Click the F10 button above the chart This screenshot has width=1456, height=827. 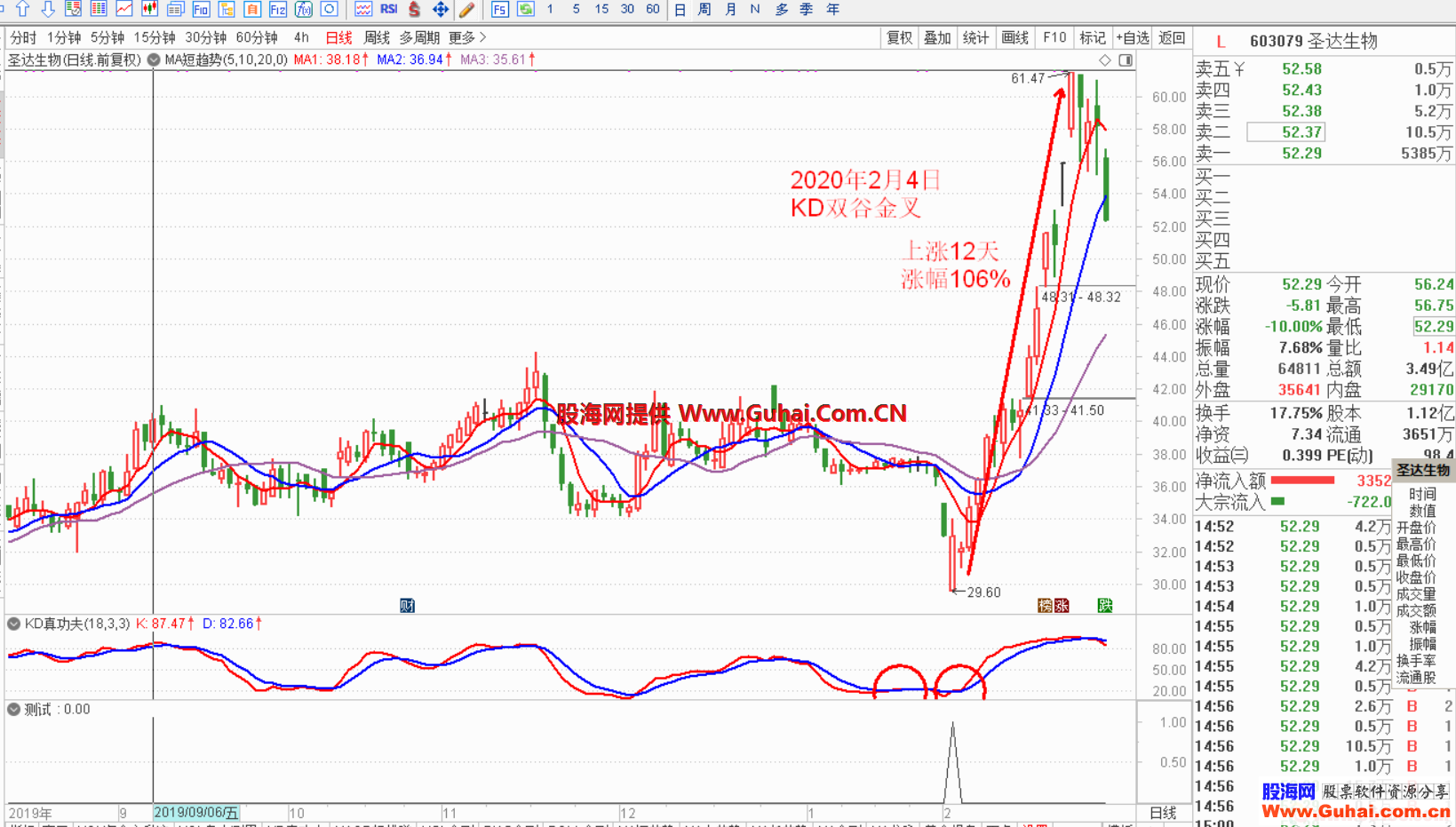[x=1054, y=37]
